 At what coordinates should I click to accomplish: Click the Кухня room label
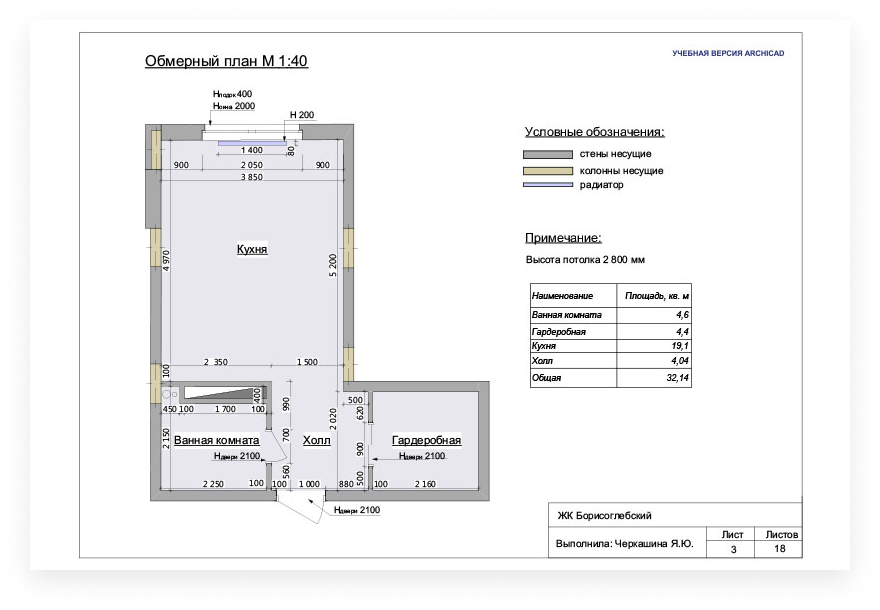[252, 249]
